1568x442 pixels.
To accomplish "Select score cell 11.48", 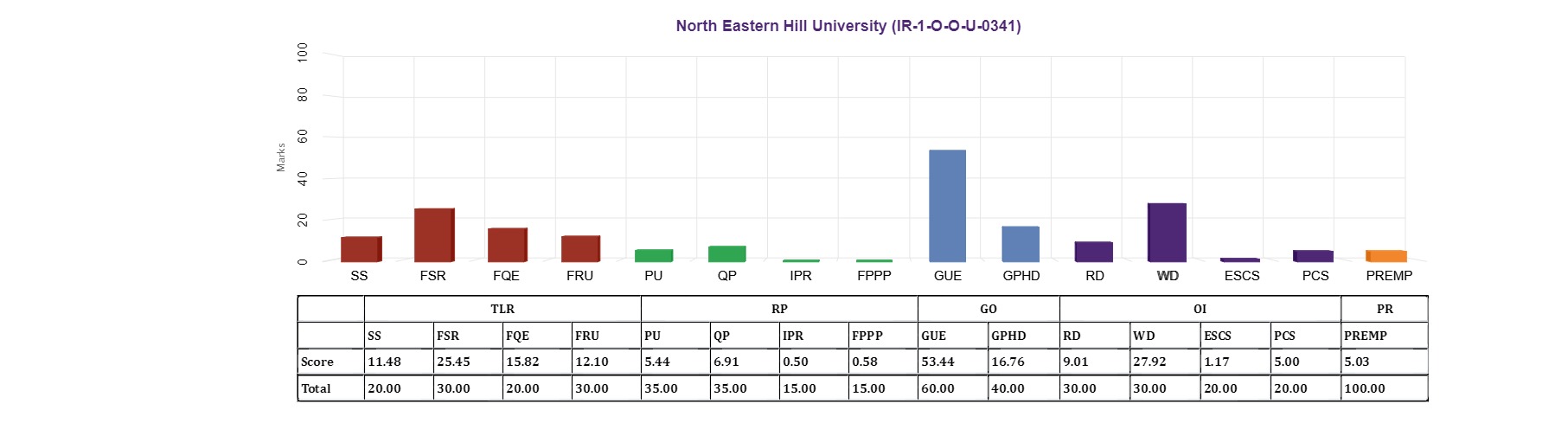I will 399,362.
